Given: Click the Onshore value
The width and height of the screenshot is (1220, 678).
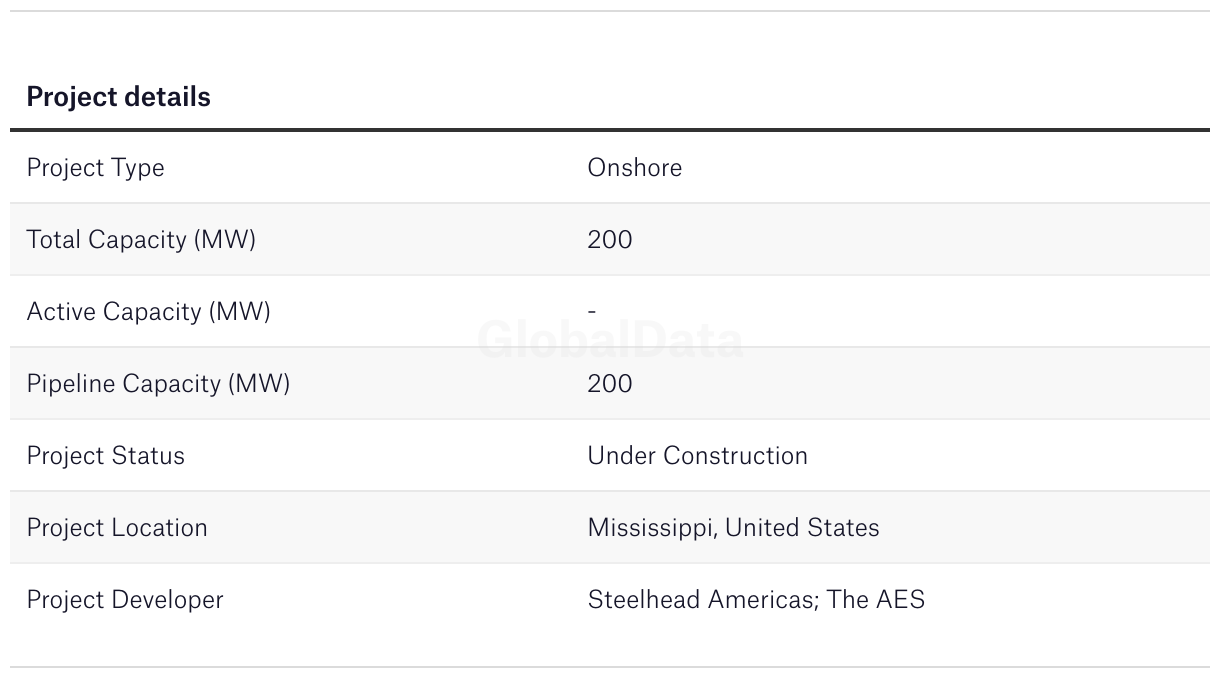Looking at the screenshot, I should [x=634, y=168].
